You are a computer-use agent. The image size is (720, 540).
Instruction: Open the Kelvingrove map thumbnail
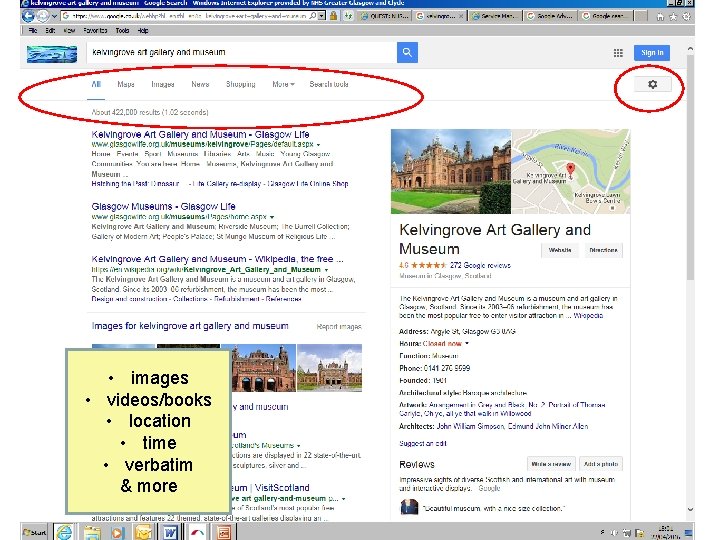pyautogui.click(x=571, y=171)
